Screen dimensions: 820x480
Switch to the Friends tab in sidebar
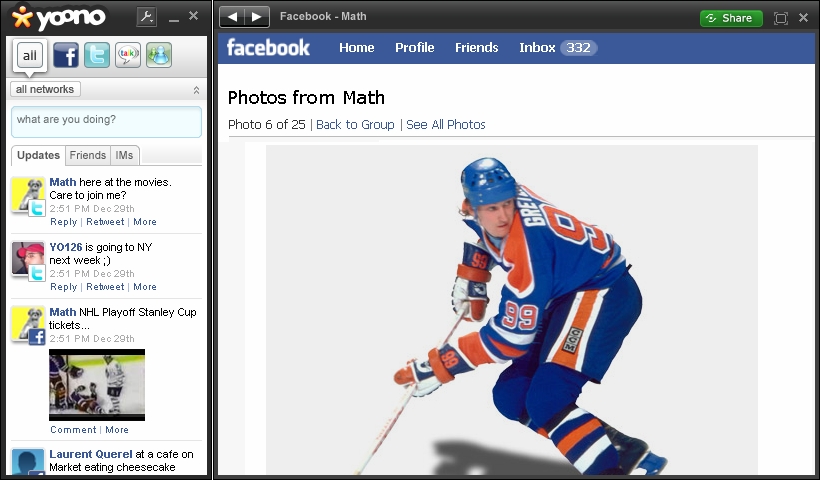[88, 155]
